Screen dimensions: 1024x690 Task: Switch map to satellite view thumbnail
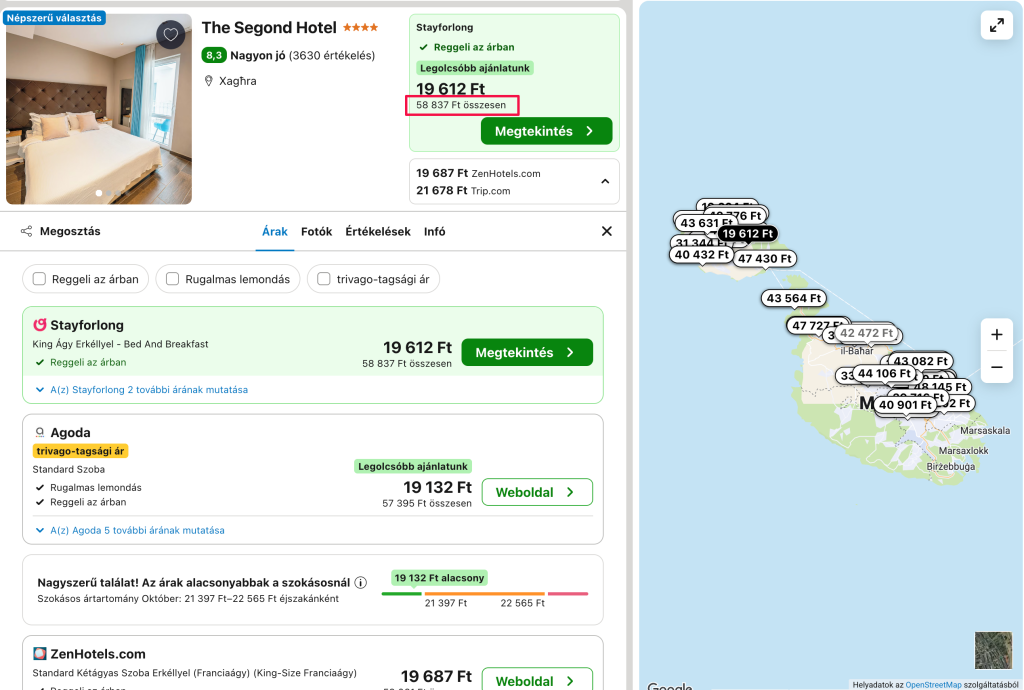(x=993, y=650)
